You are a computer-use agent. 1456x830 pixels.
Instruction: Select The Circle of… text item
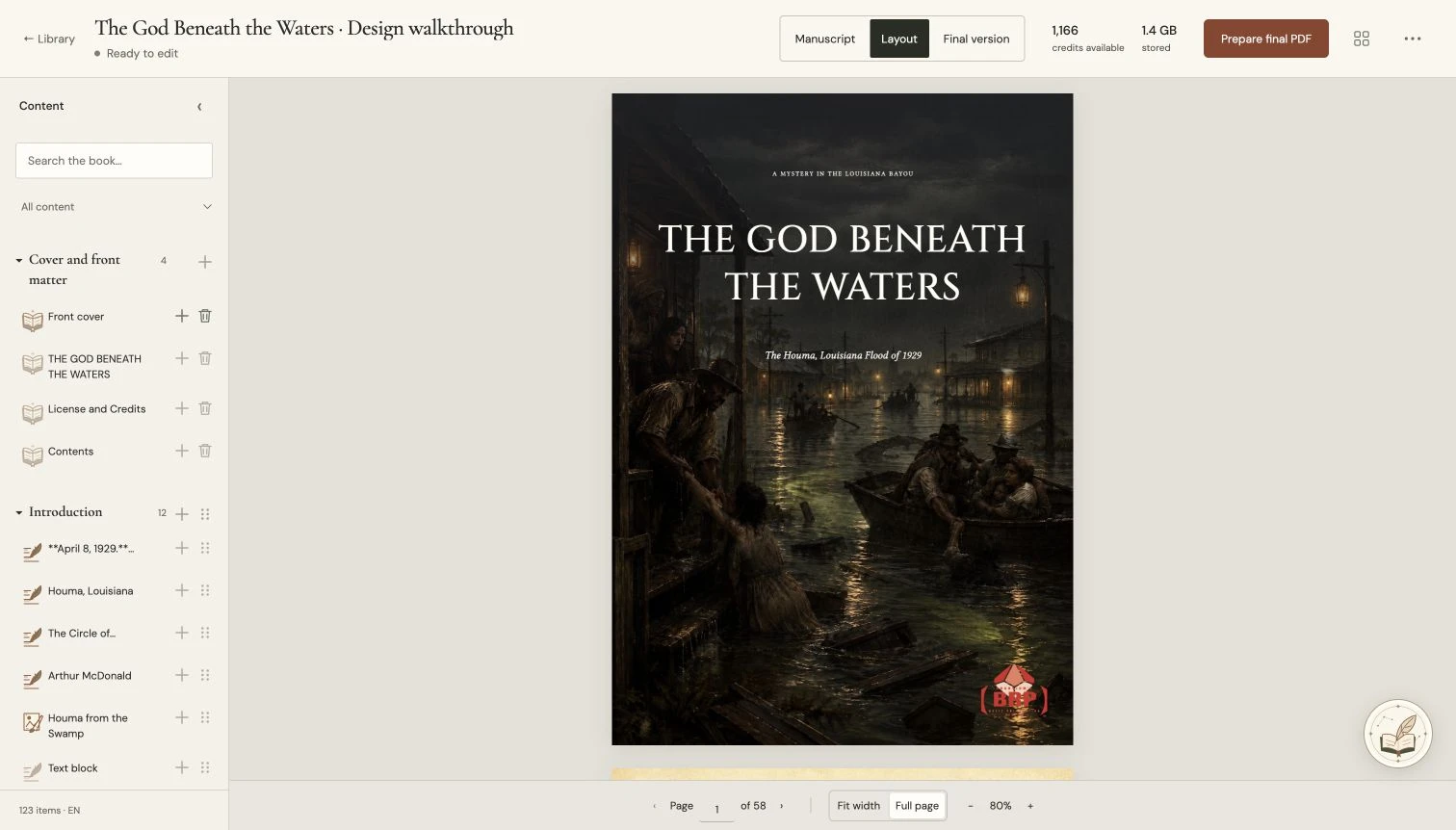click(82, 634)
